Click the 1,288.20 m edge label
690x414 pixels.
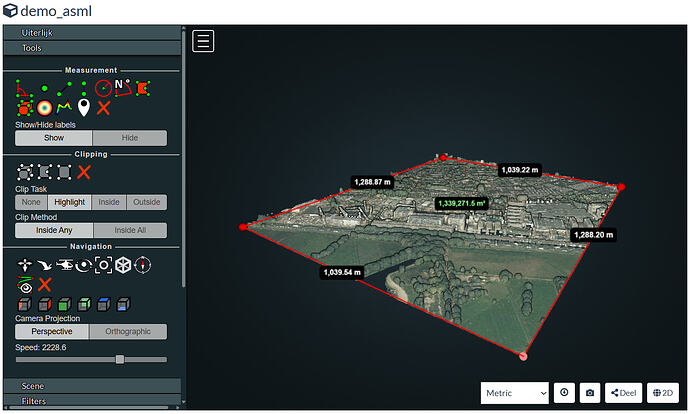[593, 235]
